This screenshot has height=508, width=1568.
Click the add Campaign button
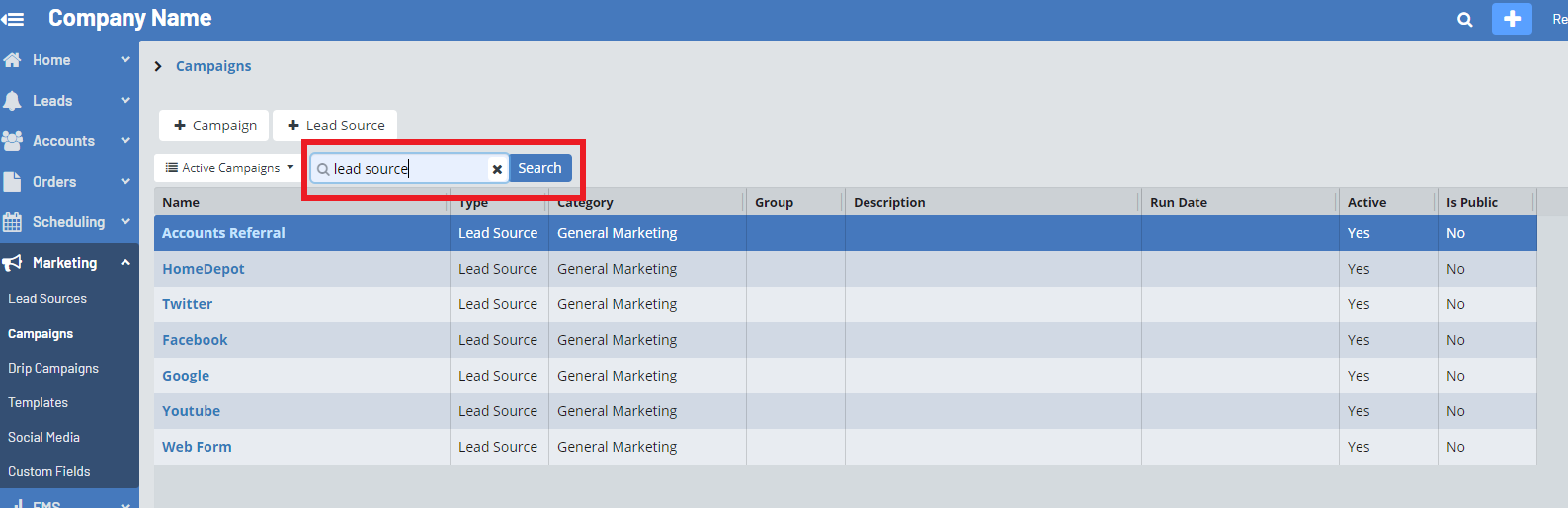click(x=214, y=126)
